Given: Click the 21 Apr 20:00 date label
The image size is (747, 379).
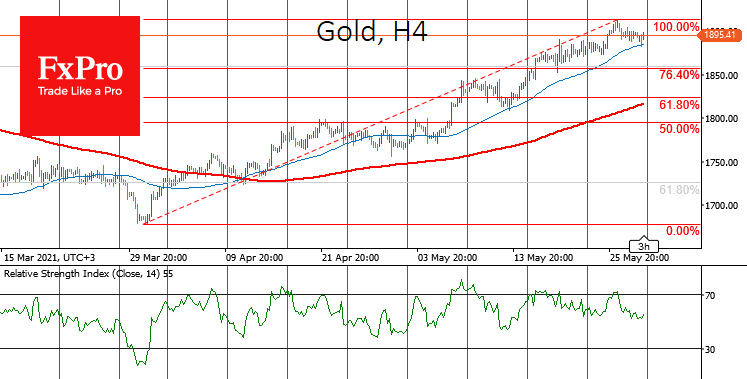Looking at the screenshot, I should (351, 258).
